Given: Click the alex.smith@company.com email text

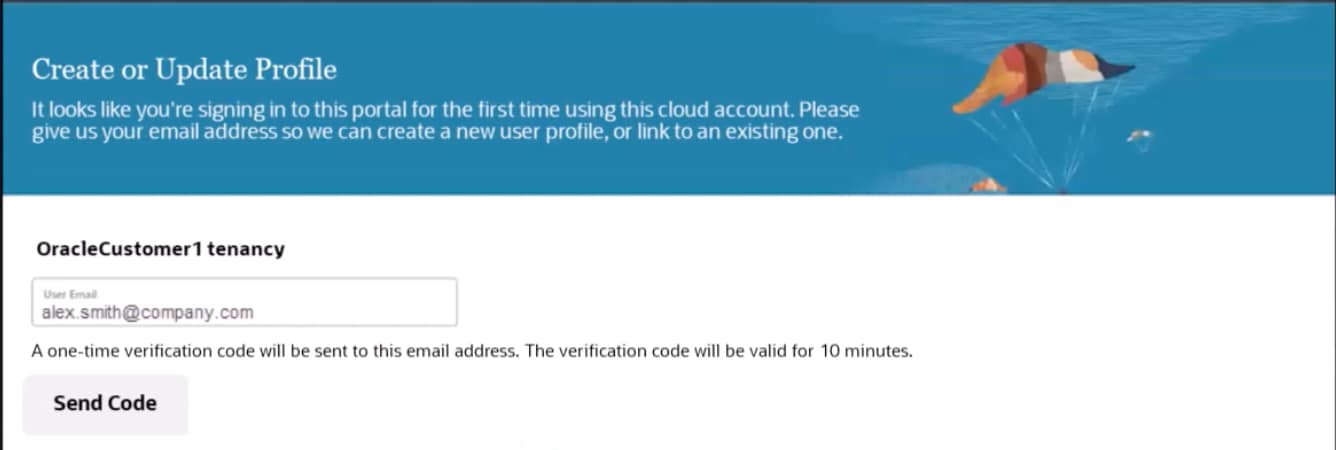Looking at the screenshot, I should click(147, 313).
